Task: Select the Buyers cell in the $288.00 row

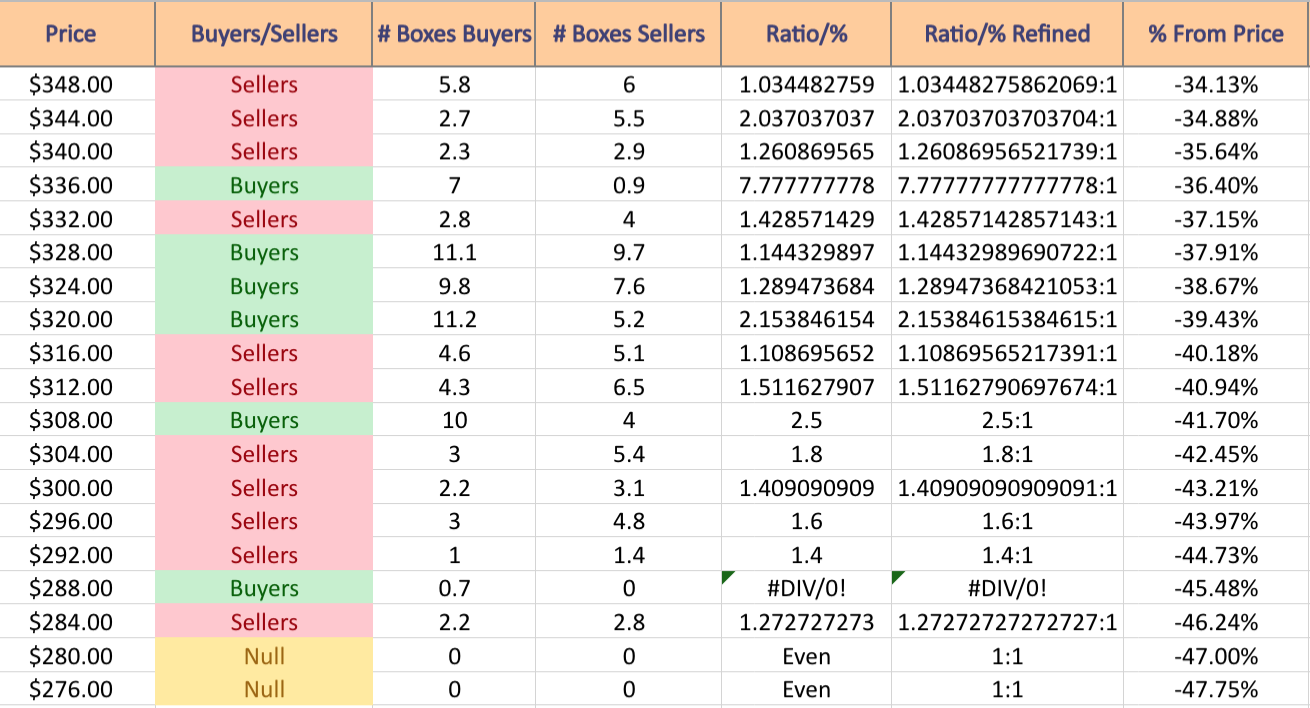Action: (264, 588)
